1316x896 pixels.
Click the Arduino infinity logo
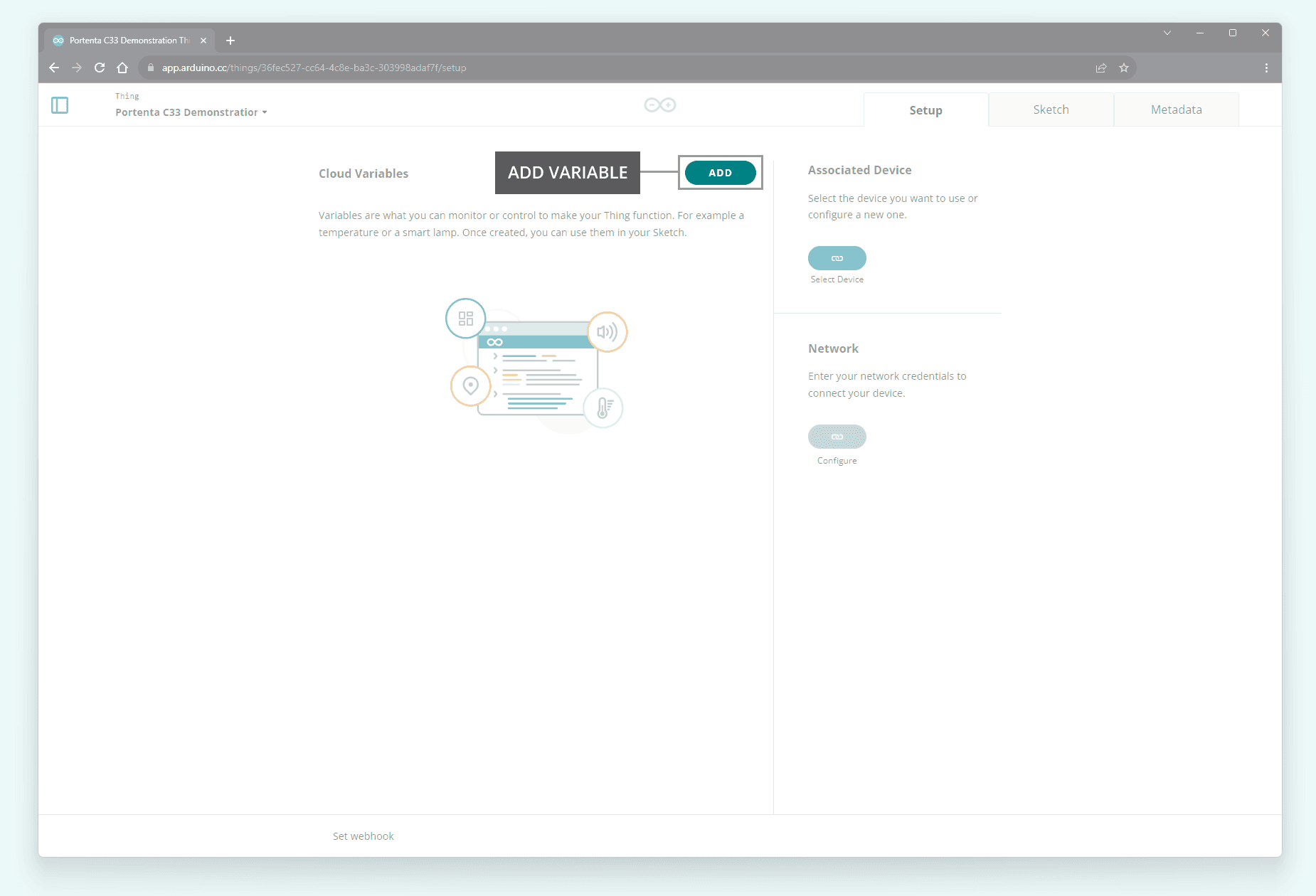point(659,105)
